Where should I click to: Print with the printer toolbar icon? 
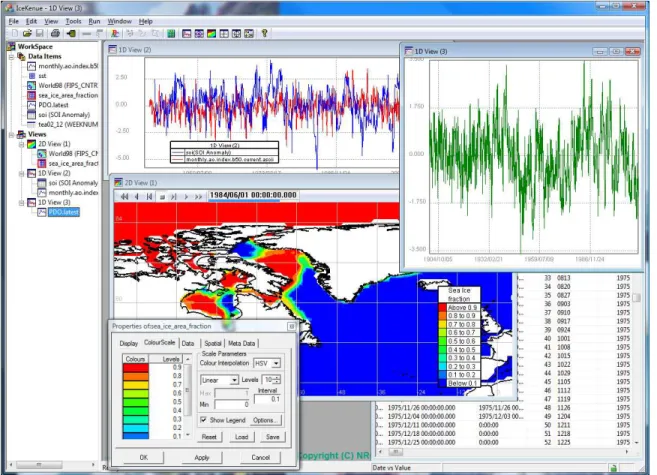tap(55, 34)
